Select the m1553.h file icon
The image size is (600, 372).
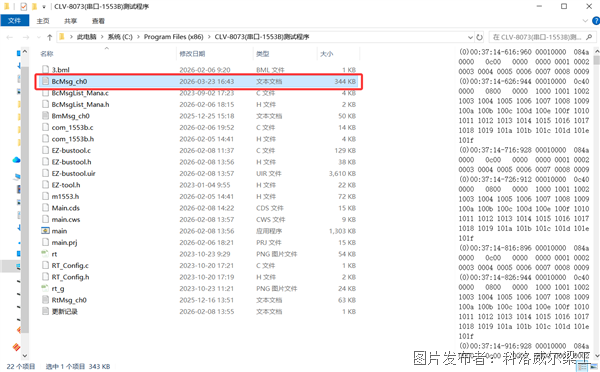[46, 196]
